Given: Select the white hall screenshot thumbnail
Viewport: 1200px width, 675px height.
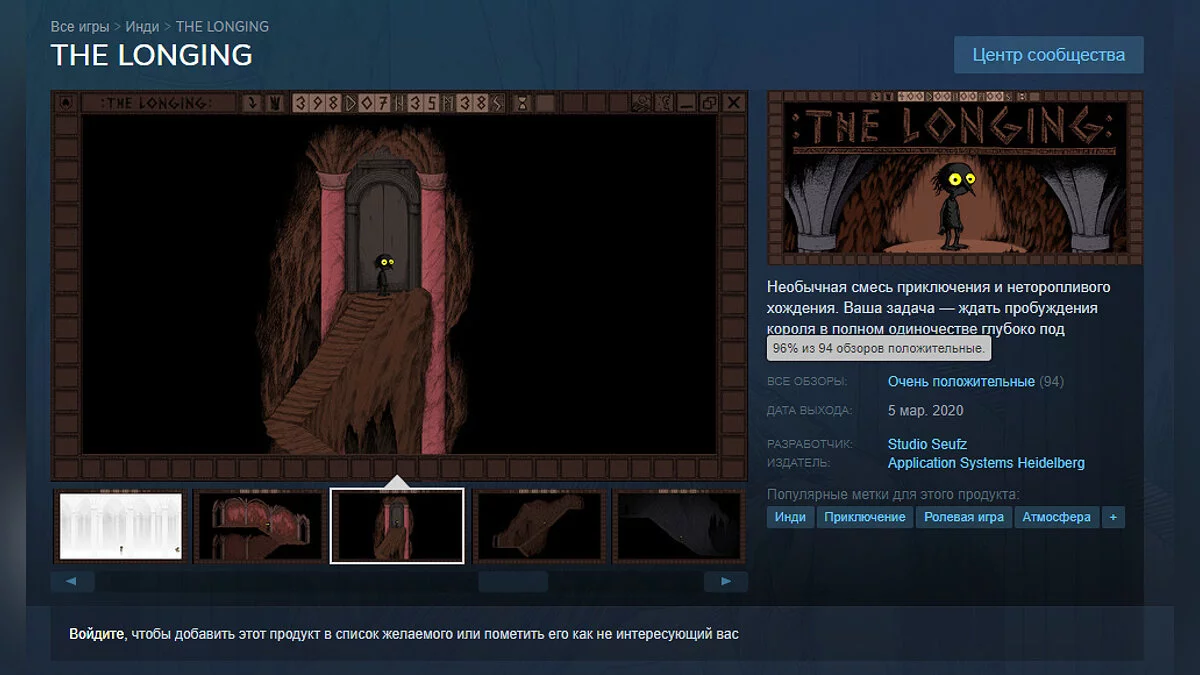Looking at the screenshot, I should coord(120,525).
